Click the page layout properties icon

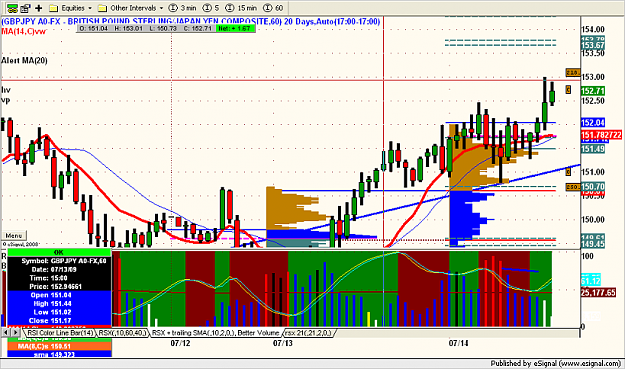[26, 8]
